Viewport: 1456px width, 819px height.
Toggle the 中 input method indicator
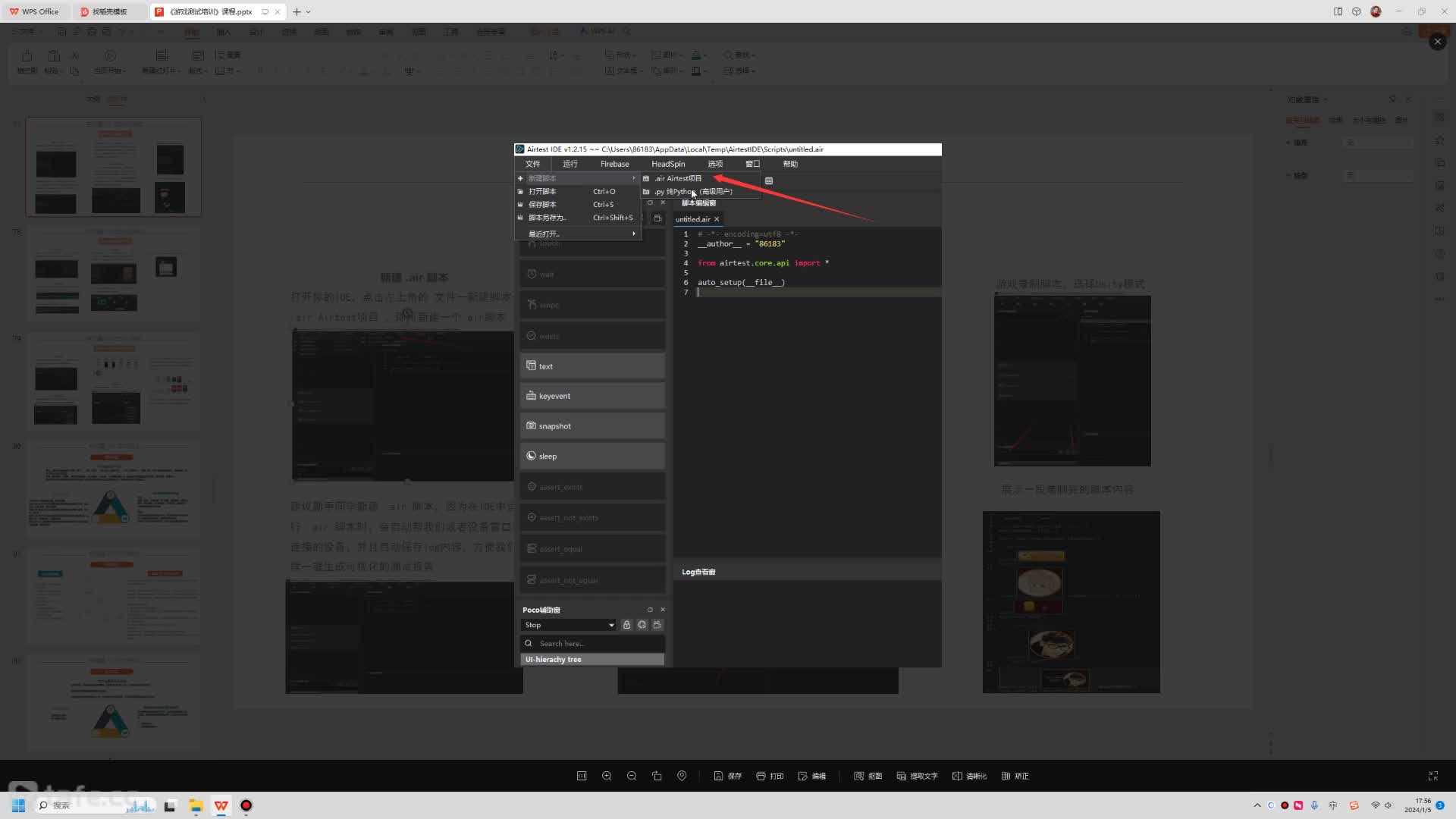click(x=1332, y=805)
